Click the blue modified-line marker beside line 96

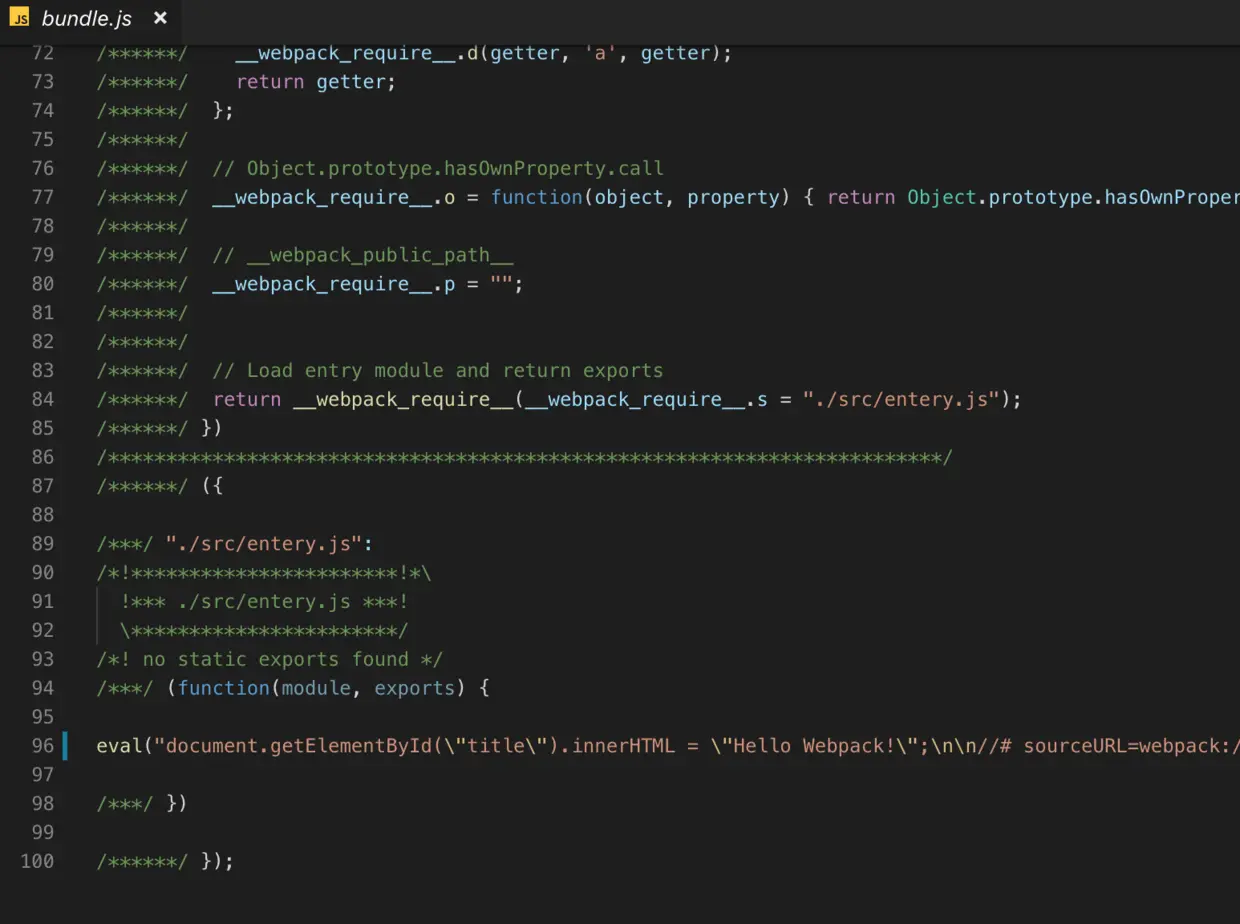65,746
